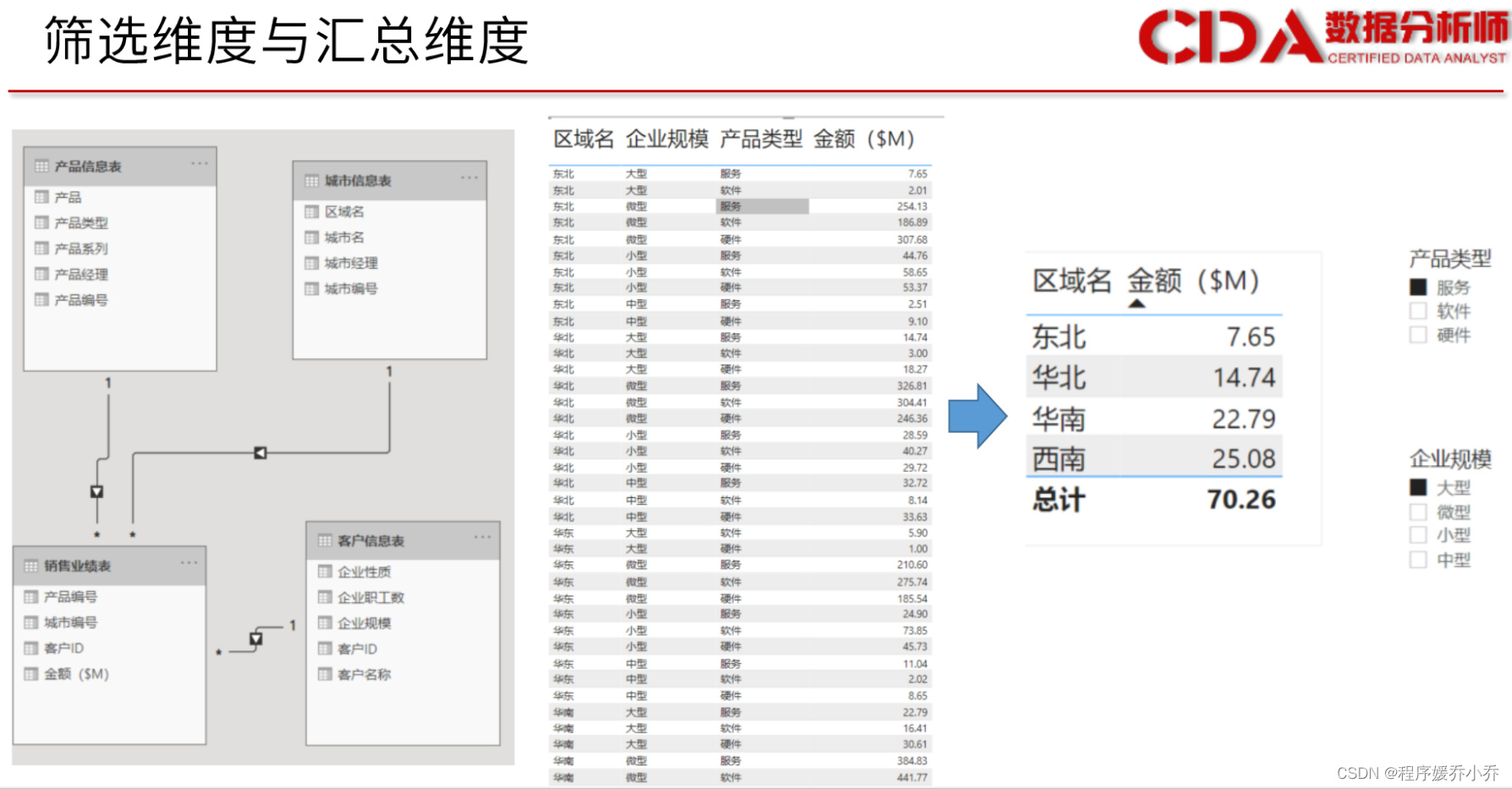The image size is (1512, 789).
Task: Check the 中型 enterprise size slicer box
Action: tap(1418, 559)
